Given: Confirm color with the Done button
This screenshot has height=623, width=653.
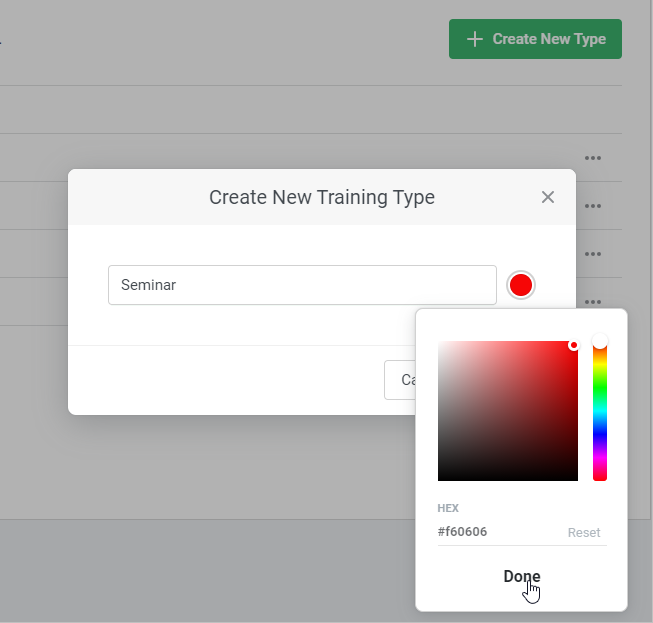Looking at the screenshot, I should pyautogui.click(x=522, y=577).
